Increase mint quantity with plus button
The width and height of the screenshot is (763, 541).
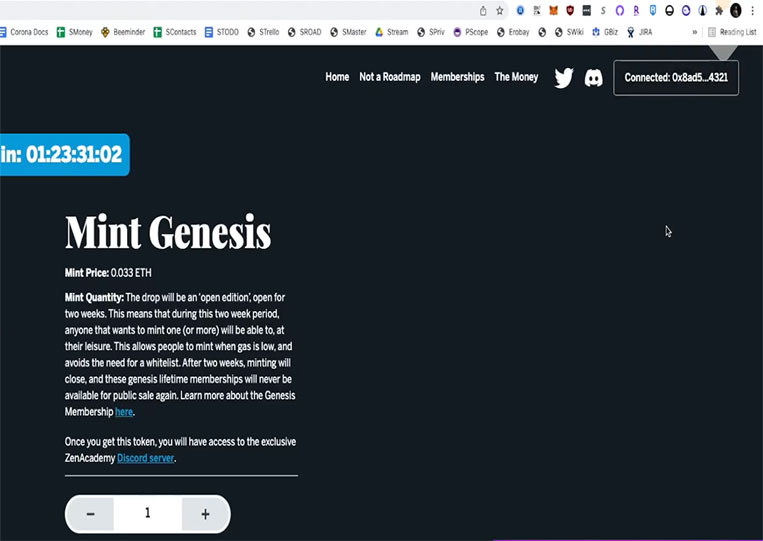click(x=205, y=514)
